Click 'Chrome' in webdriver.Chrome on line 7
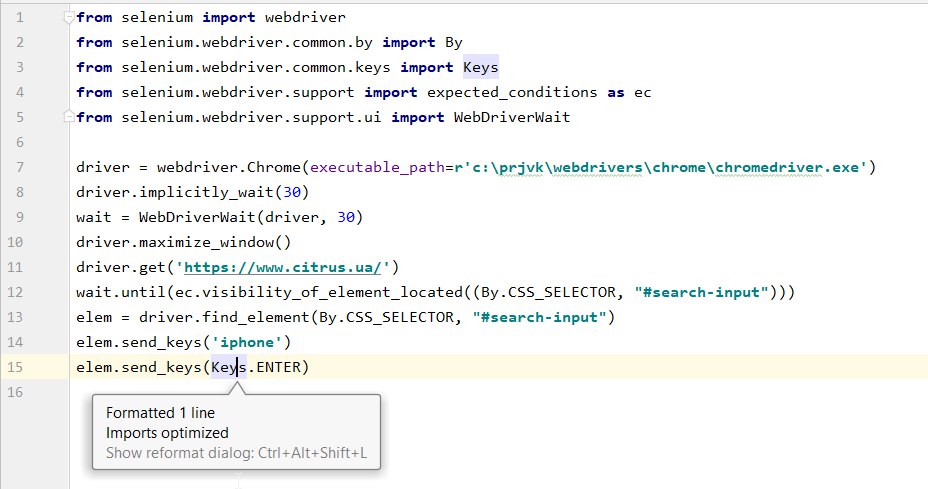Image resolution: width=928 pixels, height=489 pixels. coord(273,168)
